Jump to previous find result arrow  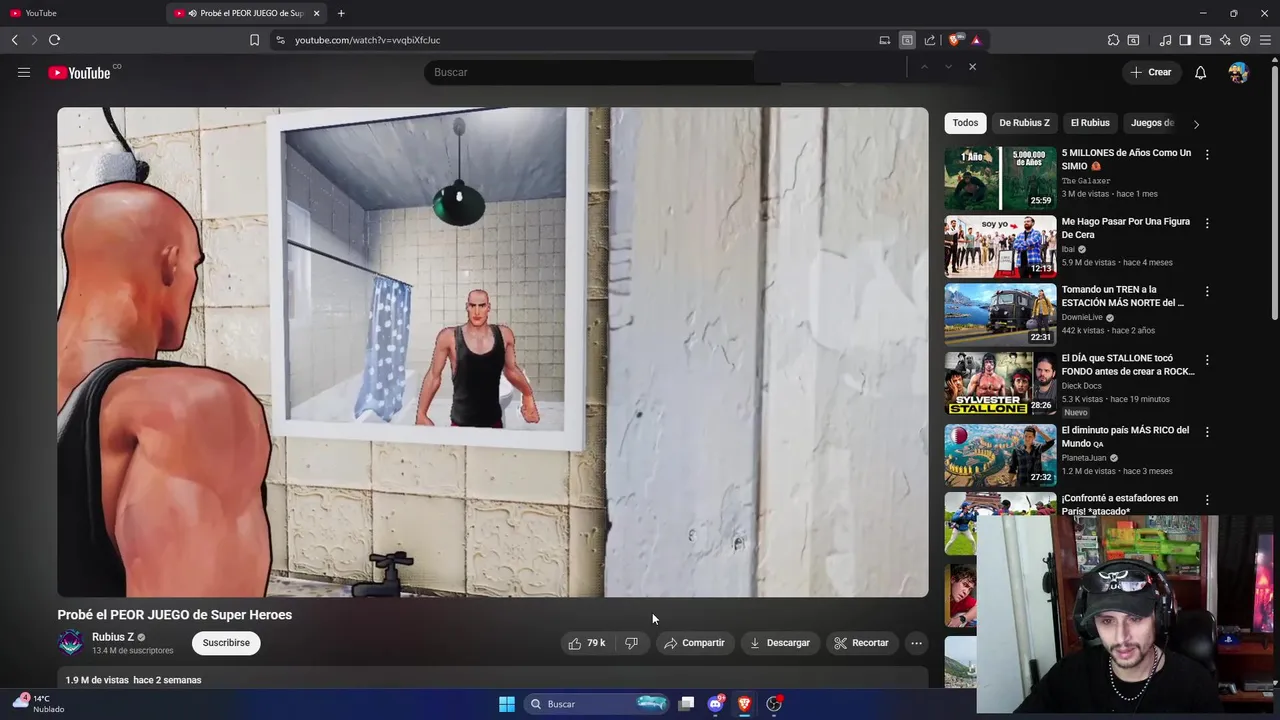924,66
